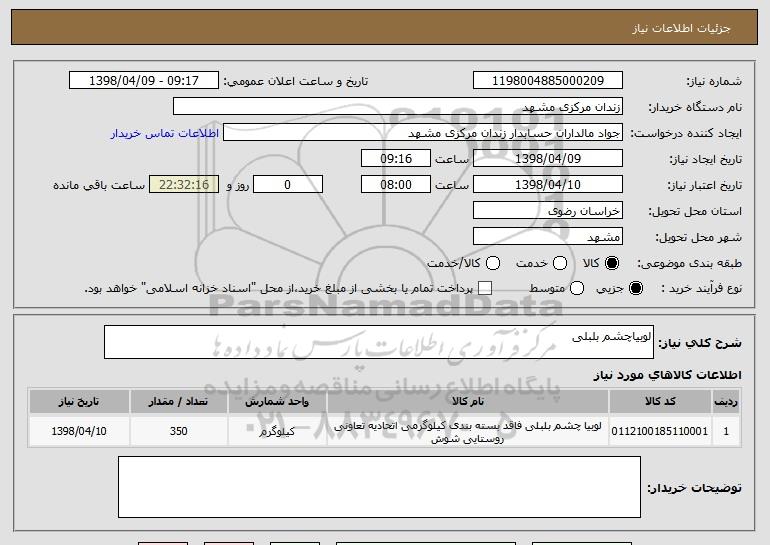
Task: Click the table need date cell 1398/04/10
Action: click(79, 431)
